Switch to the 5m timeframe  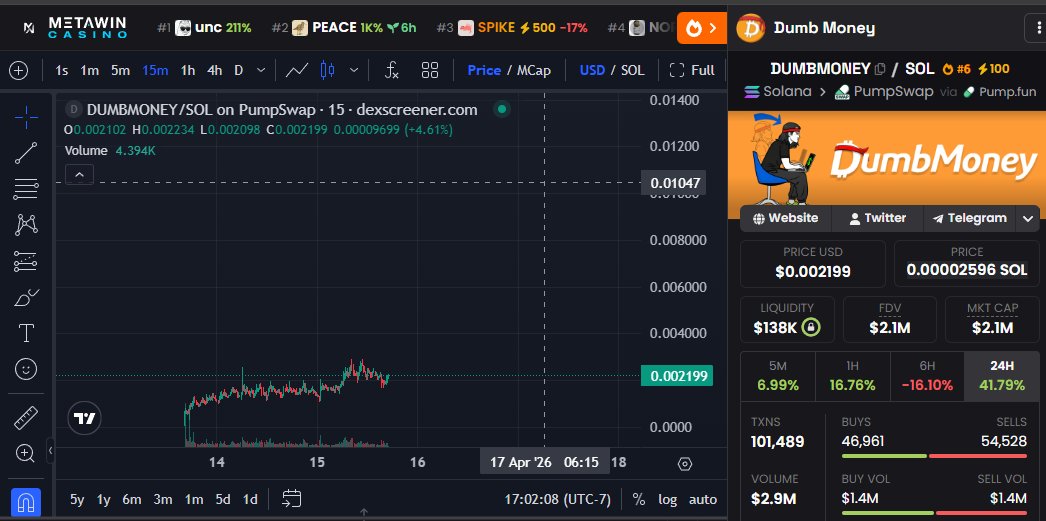120,70
